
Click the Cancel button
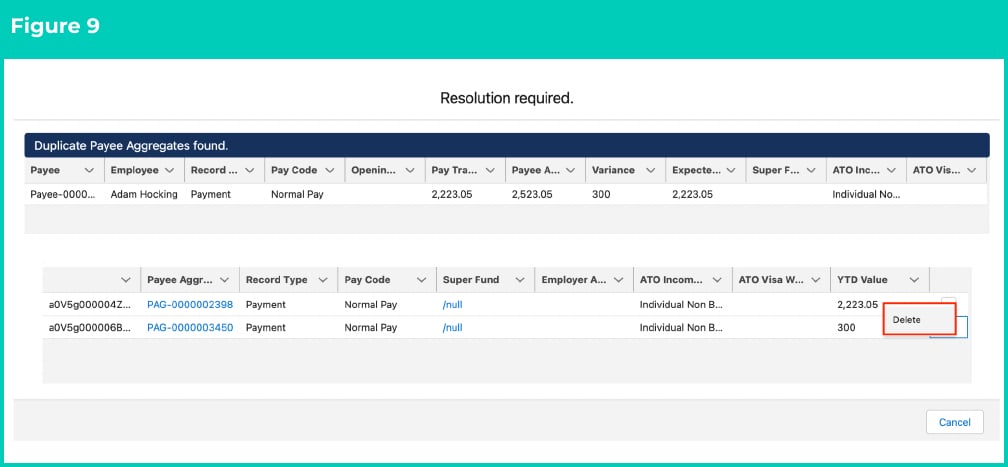coord(955,423)
